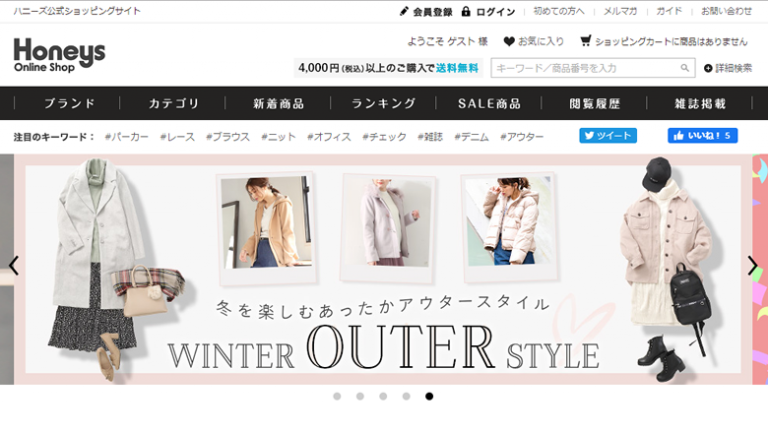Open the ランキング menu
Image resolution: width=768 pixels, height=432 pixels.
point(384,103)
